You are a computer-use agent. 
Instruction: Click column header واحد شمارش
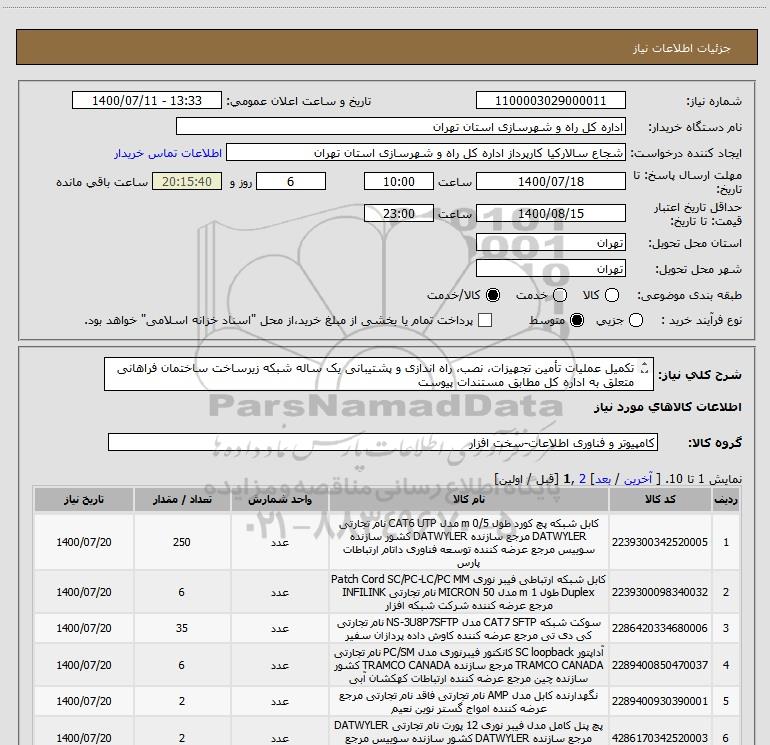tap(279, 499)
